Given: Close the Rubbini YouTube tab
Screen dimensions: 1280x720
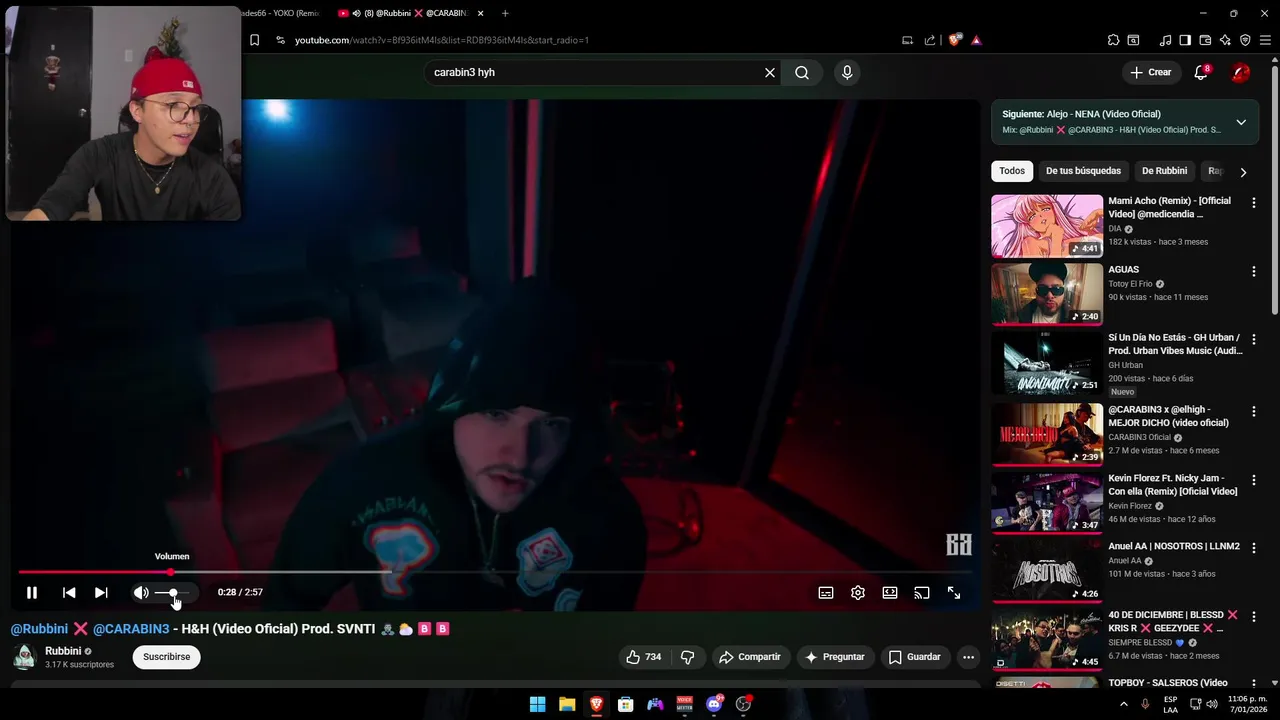Looking at the screenshot, I should (480, 13).
